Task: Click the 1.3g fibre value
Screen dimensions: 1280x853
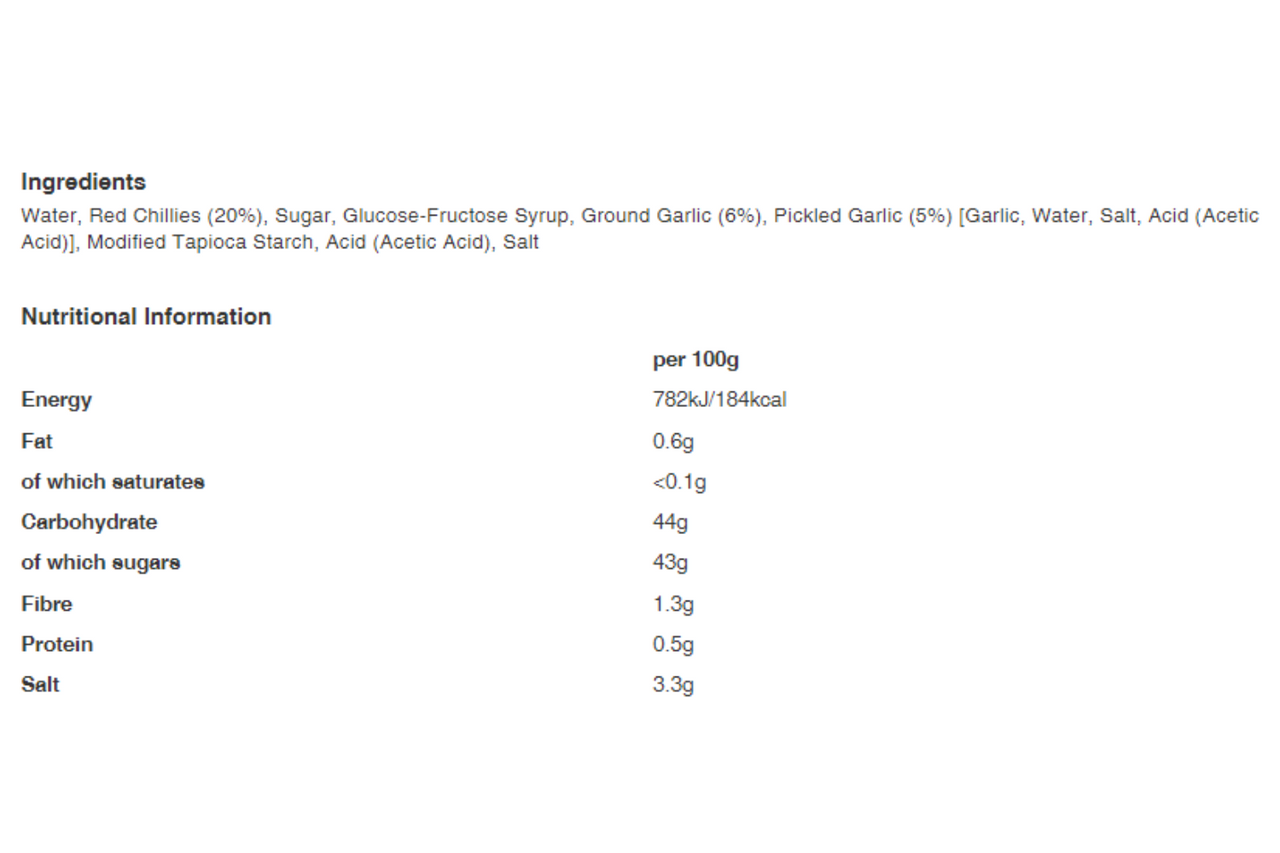Action: pos(673,604)
